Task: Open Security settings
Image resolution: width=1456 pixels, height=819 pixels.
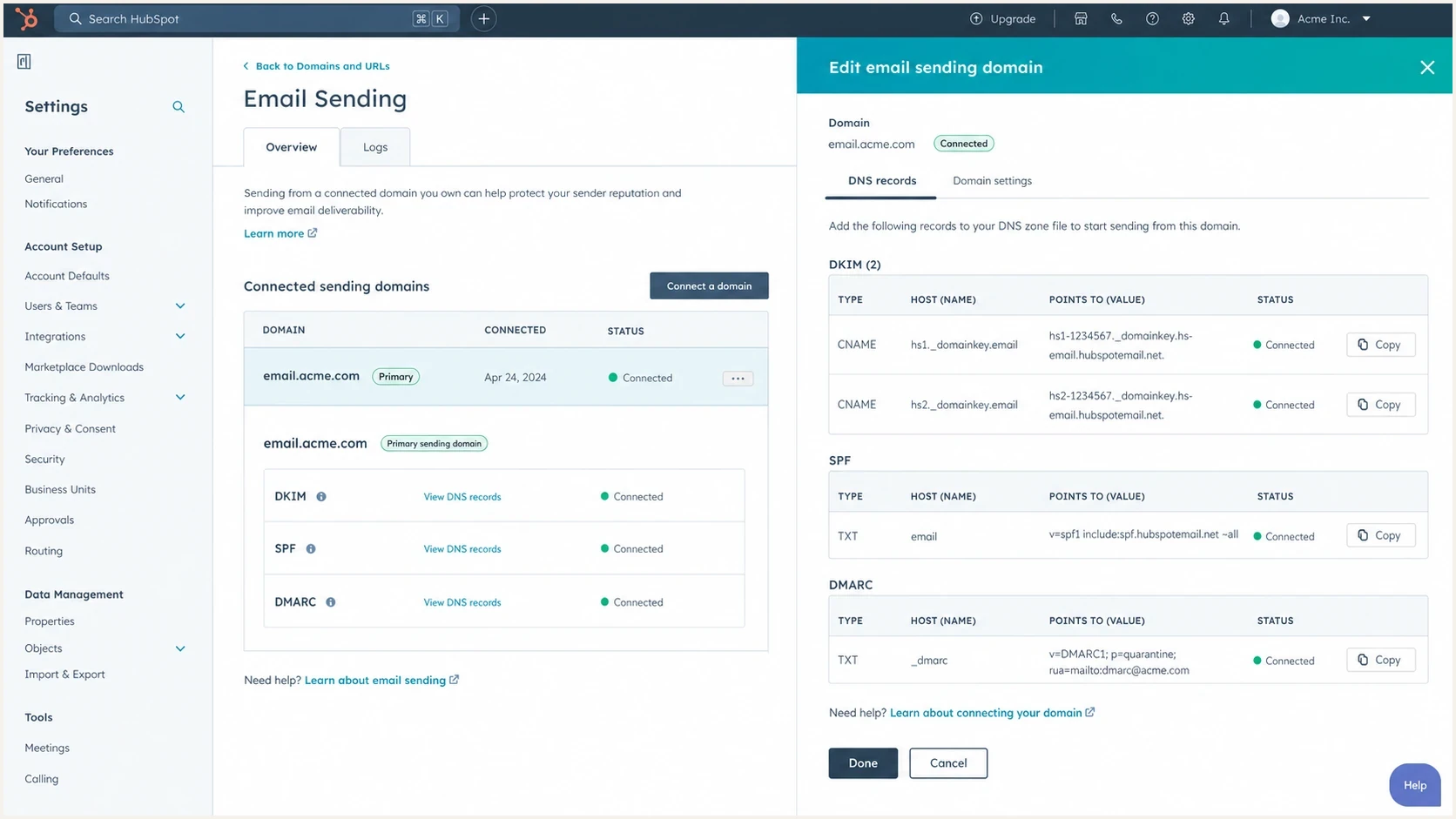Action: [x=44, y=459]
